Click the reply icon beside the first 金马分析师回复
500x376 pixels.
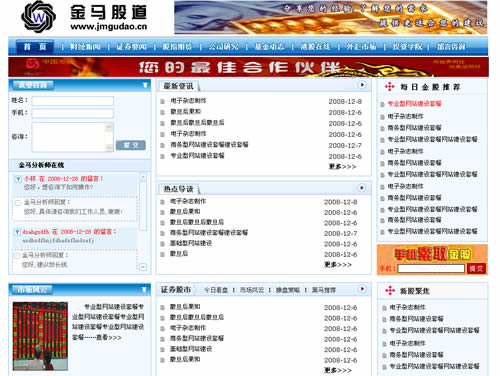[18, 202]
